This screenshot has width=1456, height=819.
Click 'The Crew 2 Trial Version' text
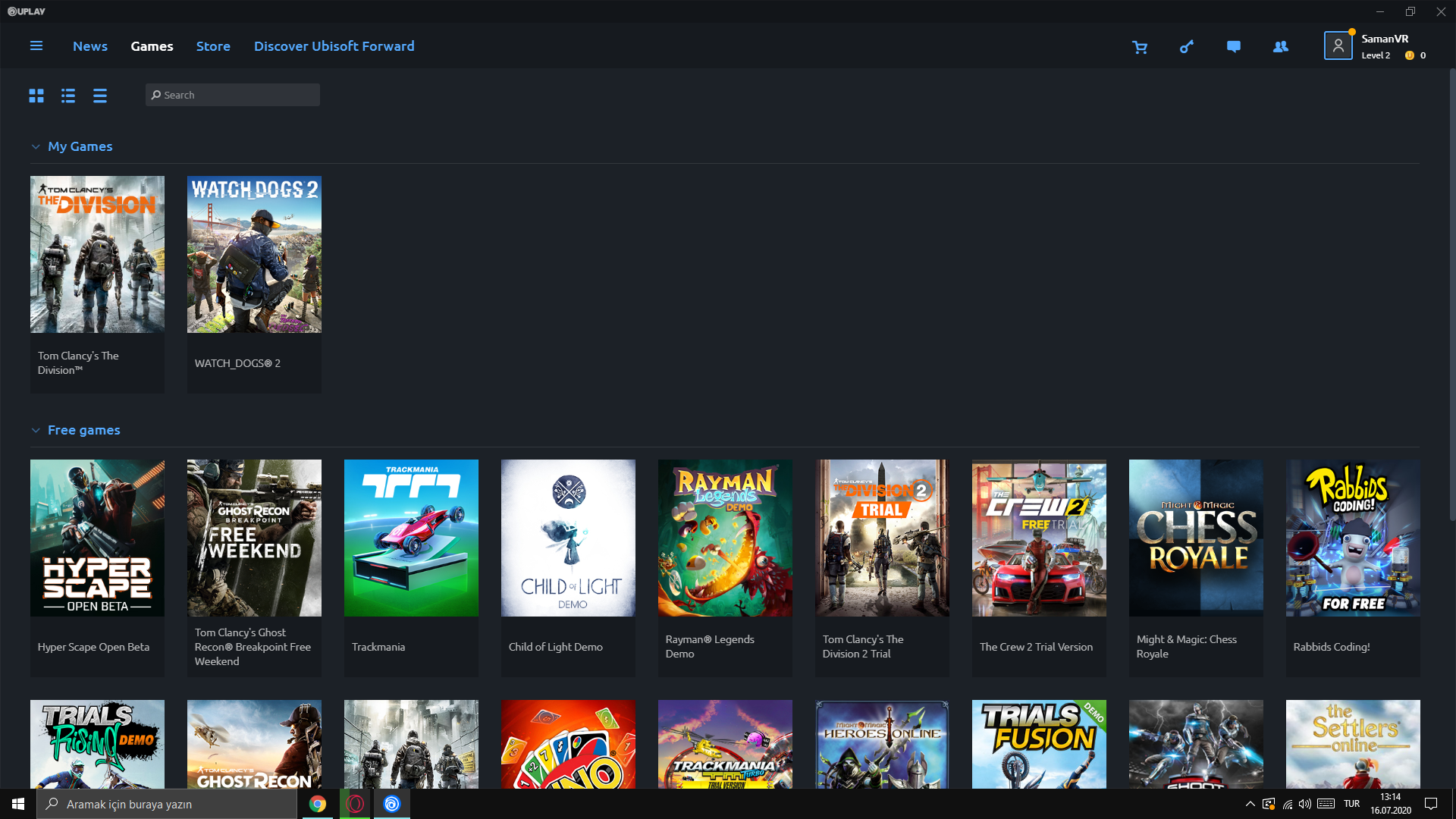click(x=1036, y=647)
